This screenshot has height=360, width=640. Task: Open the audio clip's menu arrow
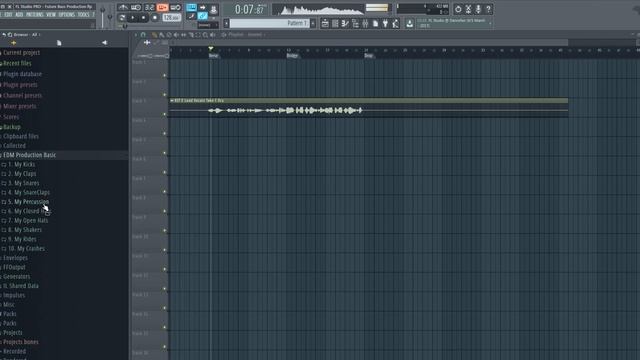tap(172, 100)
